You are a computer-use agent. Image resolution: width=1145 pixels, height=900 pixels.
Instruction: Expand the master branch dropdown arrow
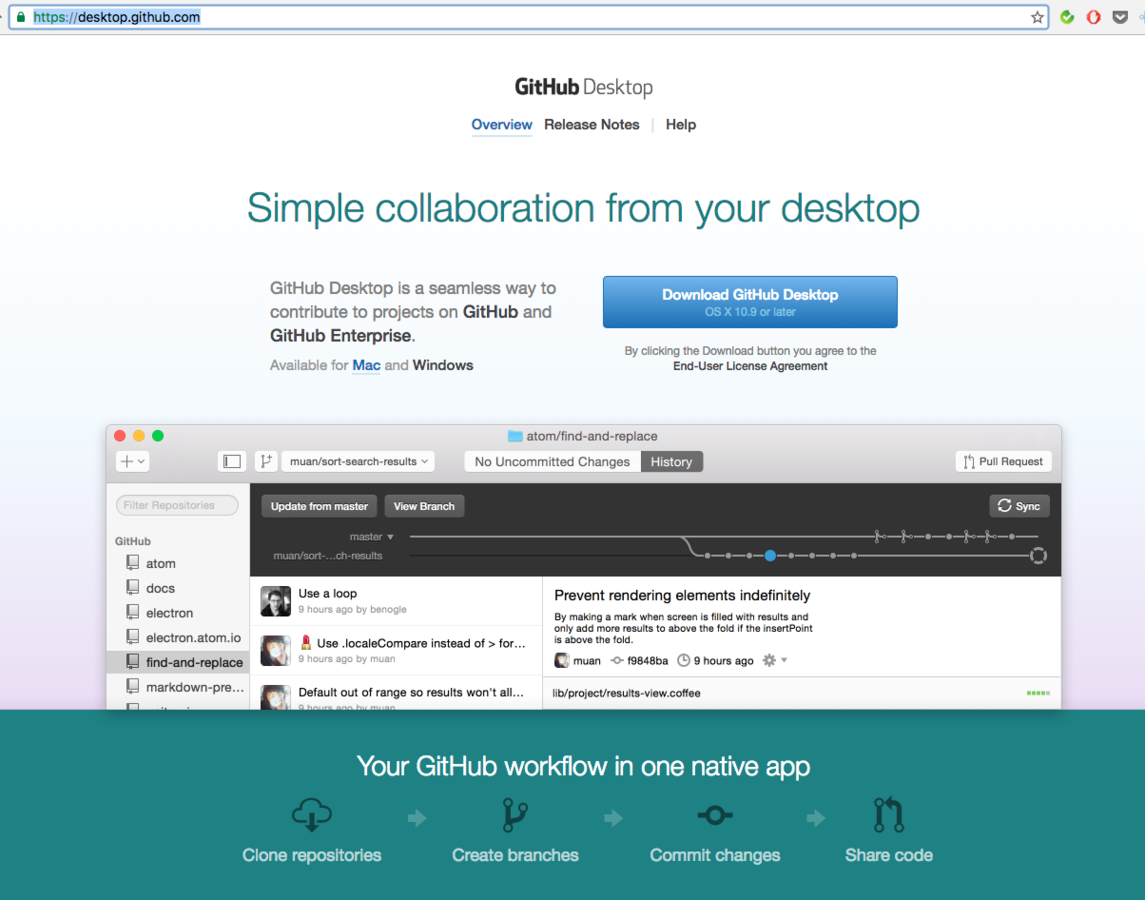pos(390,537)
